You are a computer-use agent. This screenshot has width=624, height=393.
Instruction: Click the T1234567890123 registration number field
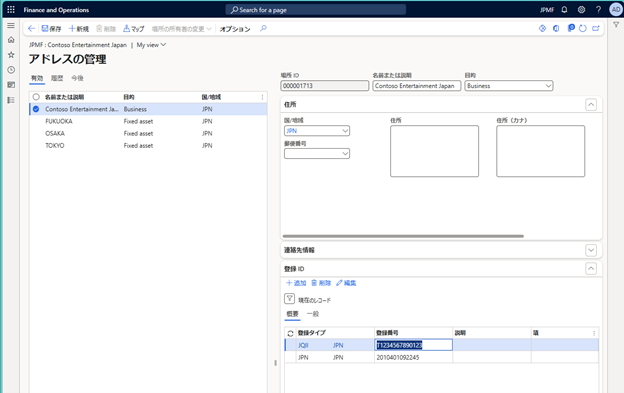click(x=413, y=345)
